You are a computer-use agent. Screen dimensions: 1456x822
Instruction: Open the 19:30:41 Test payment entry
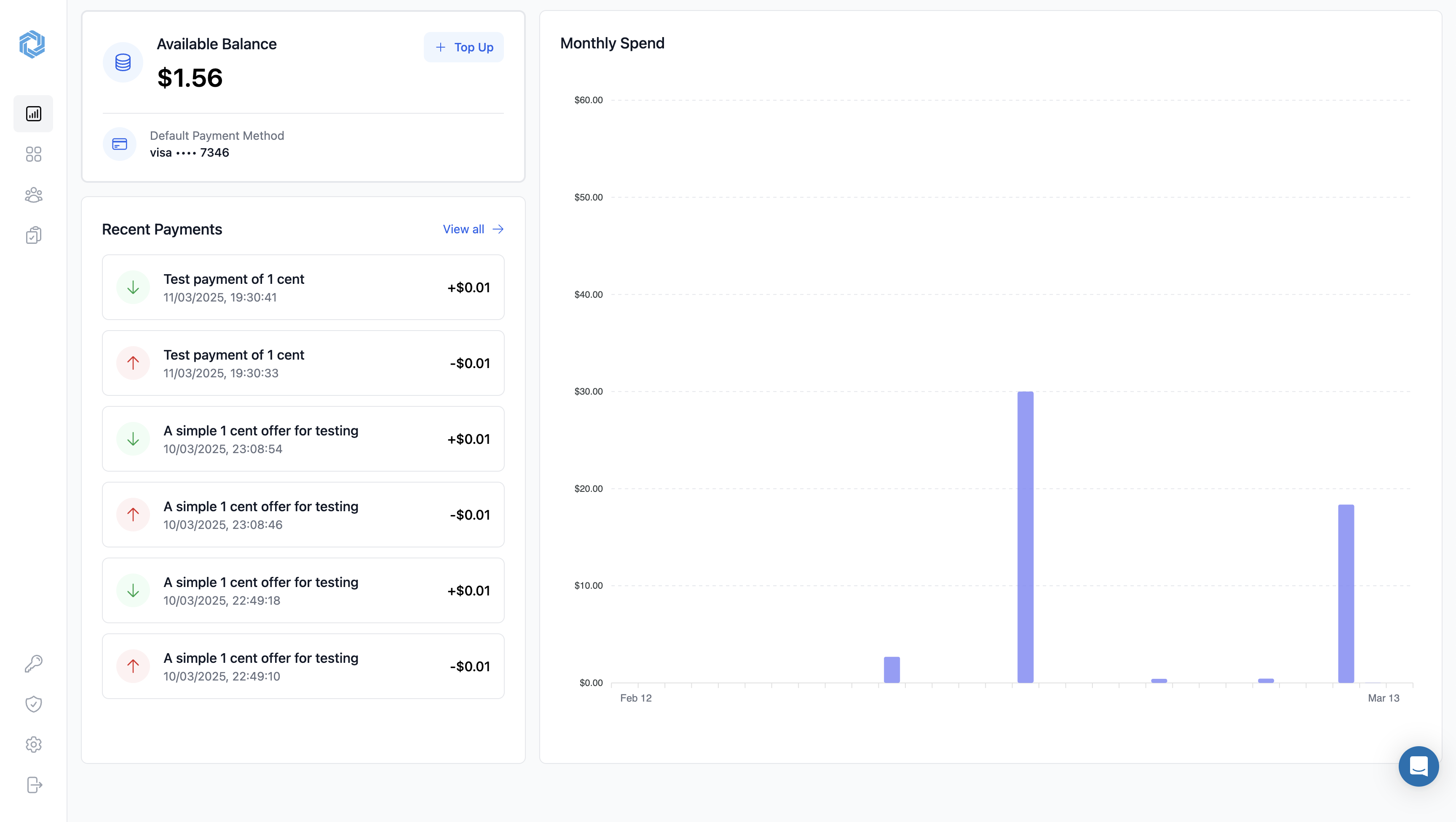pos(303,288)
